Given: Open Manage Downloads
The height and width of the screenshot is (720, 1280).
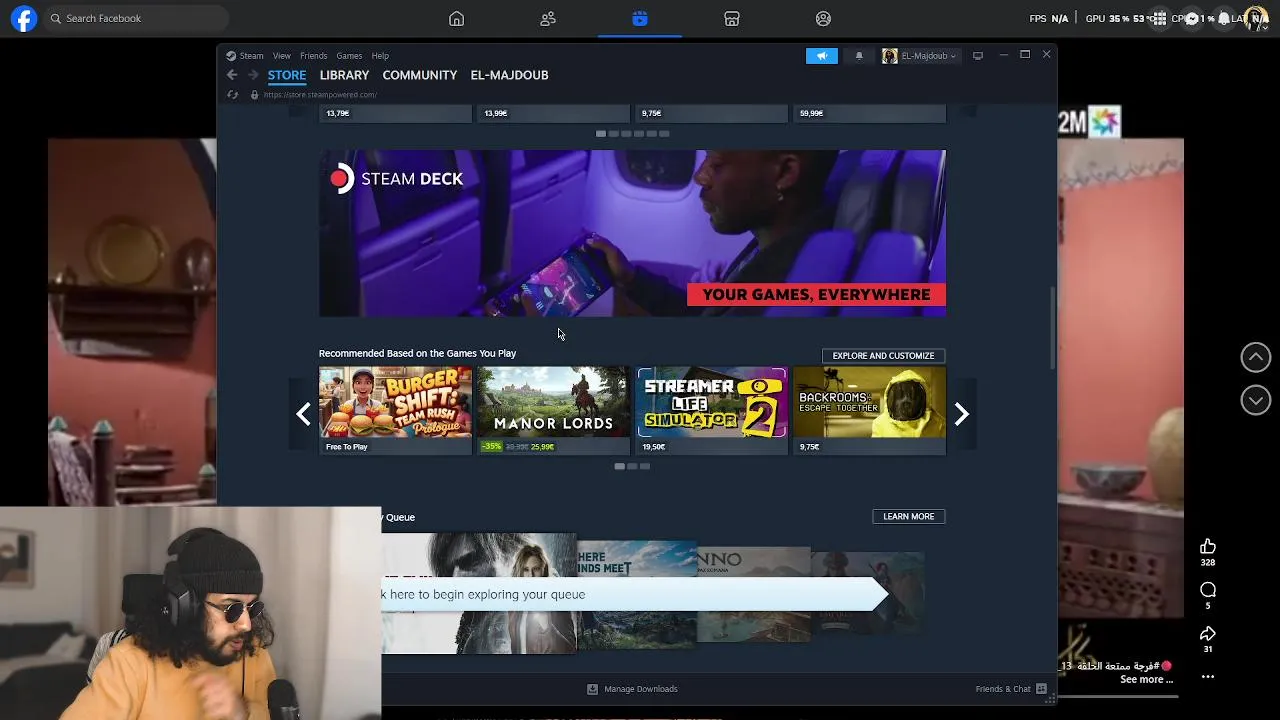Looking at the screenshot, I should pos(632,689).
